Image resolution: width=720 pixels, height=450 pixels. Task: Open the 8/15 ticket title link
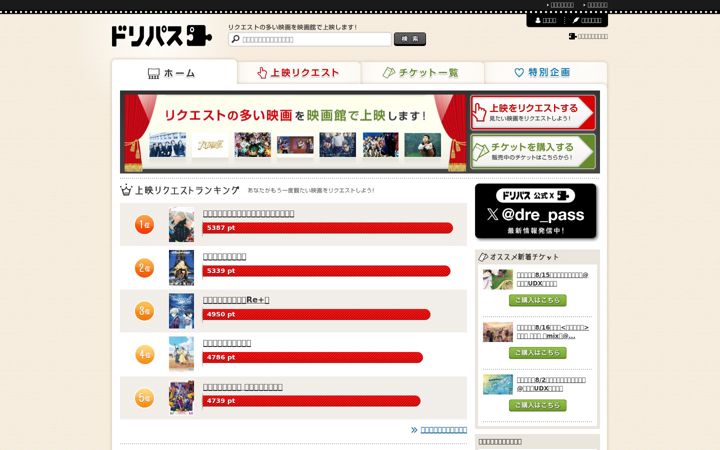point(552,279)
